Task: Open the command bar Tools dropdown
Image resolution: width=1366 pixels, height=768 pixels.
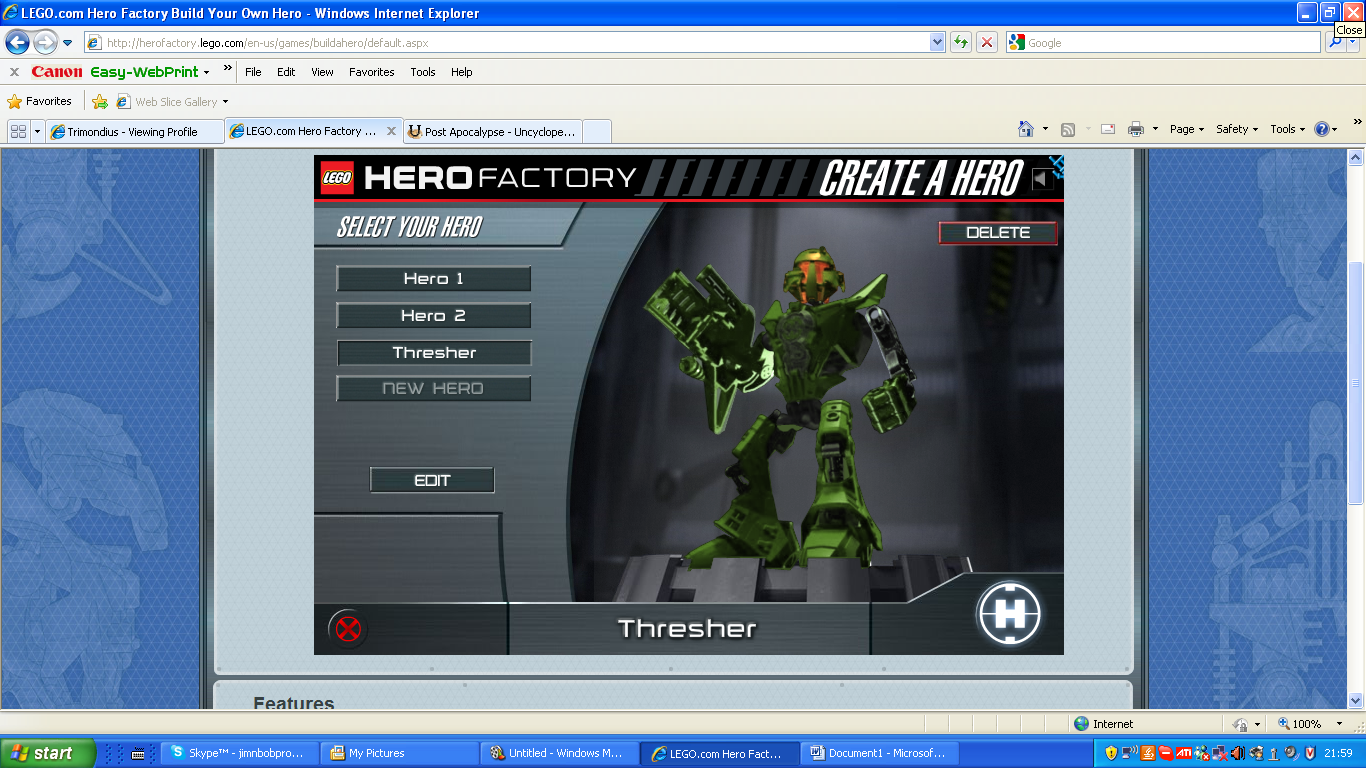Action: pos(1287,129)
